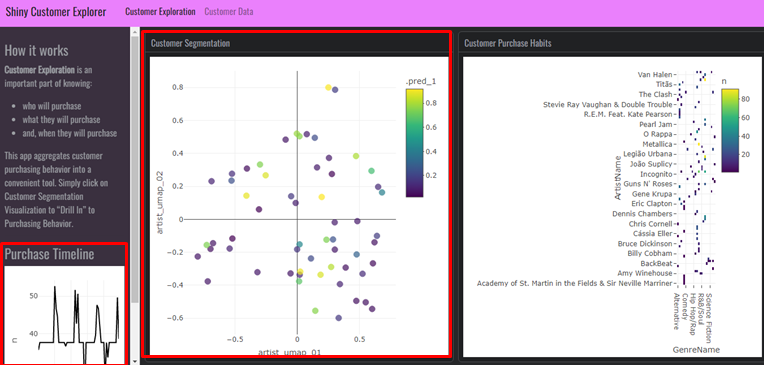Click the Shiny Customer Explorer brand title

56,12
